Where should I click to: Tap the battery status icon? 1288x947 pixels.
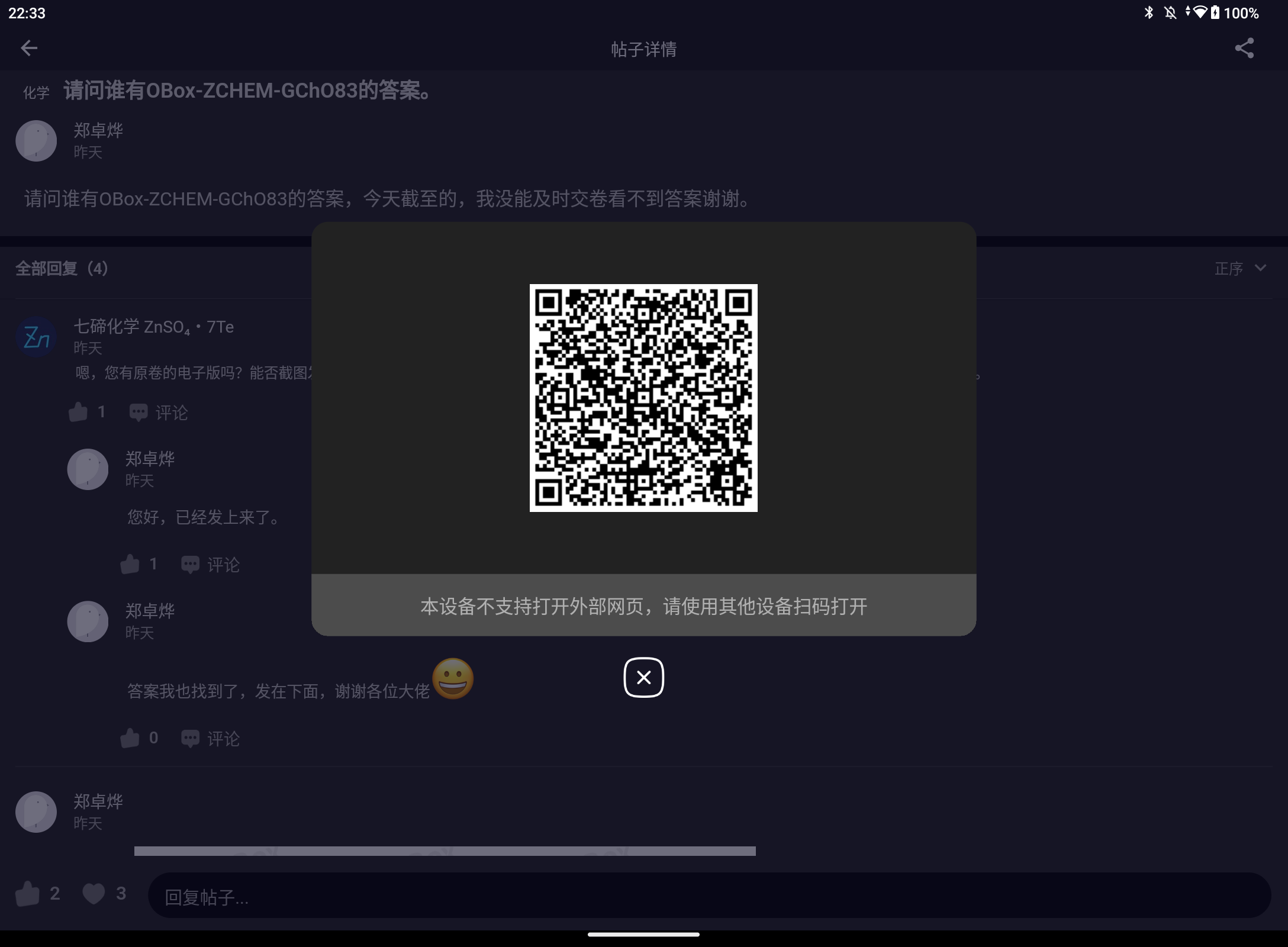click(1215, 13)
